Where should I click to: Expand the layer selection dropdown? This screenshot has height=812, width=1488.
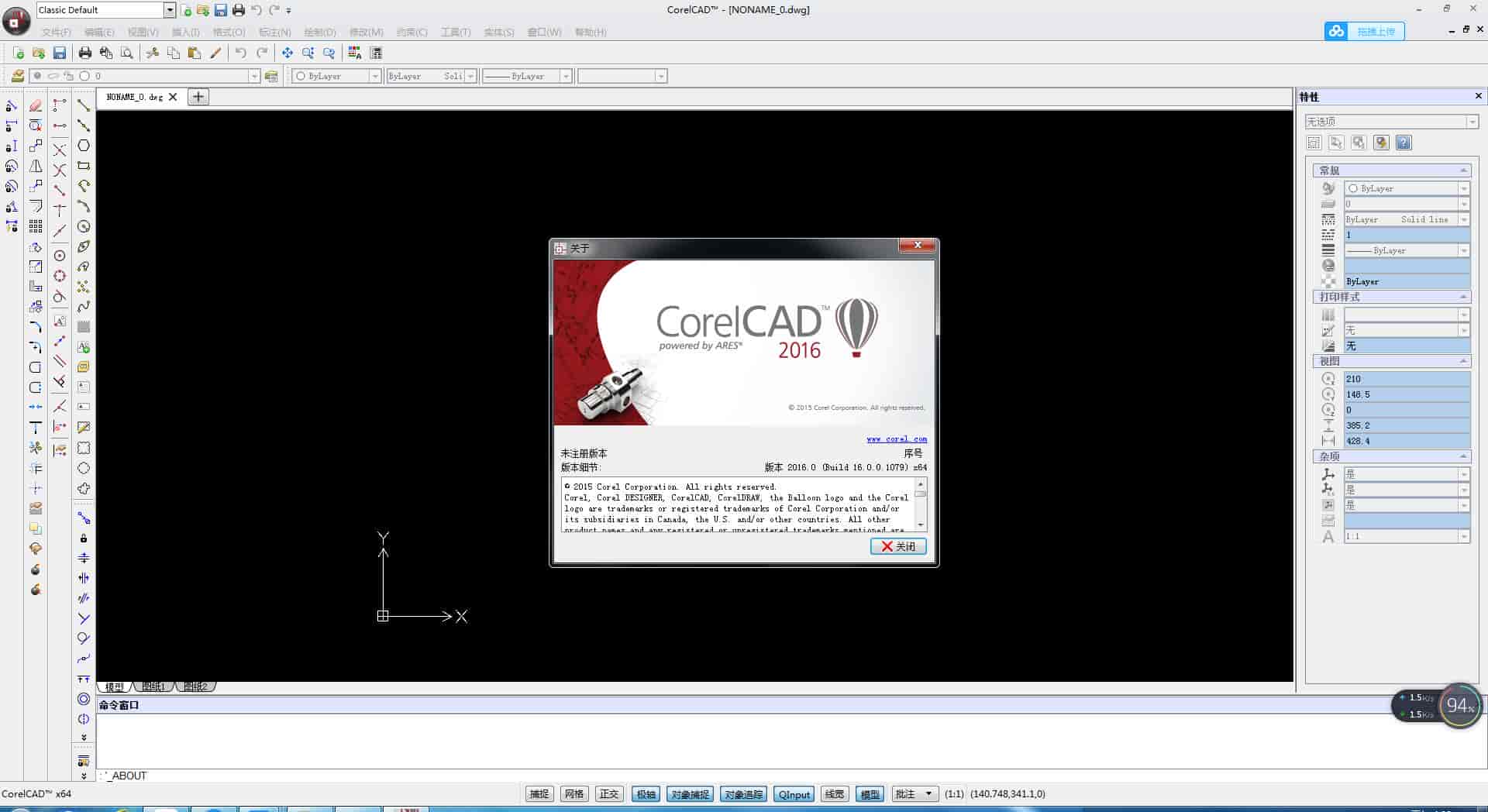click(x=254, y=76)
